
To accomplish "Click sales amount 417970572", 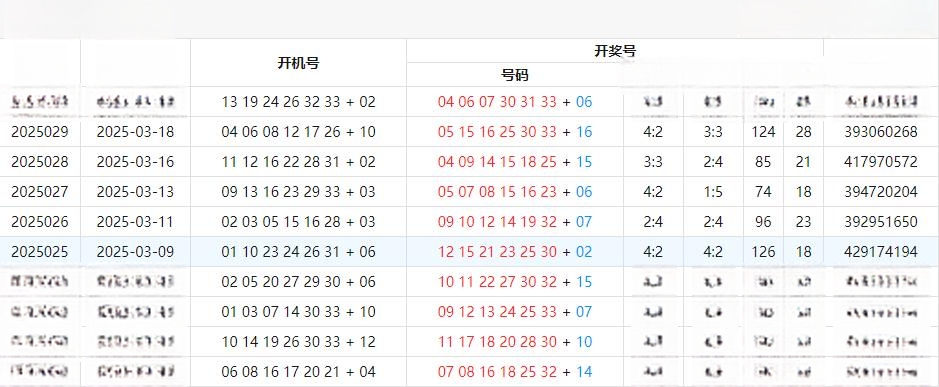I will tap(881, 162).
